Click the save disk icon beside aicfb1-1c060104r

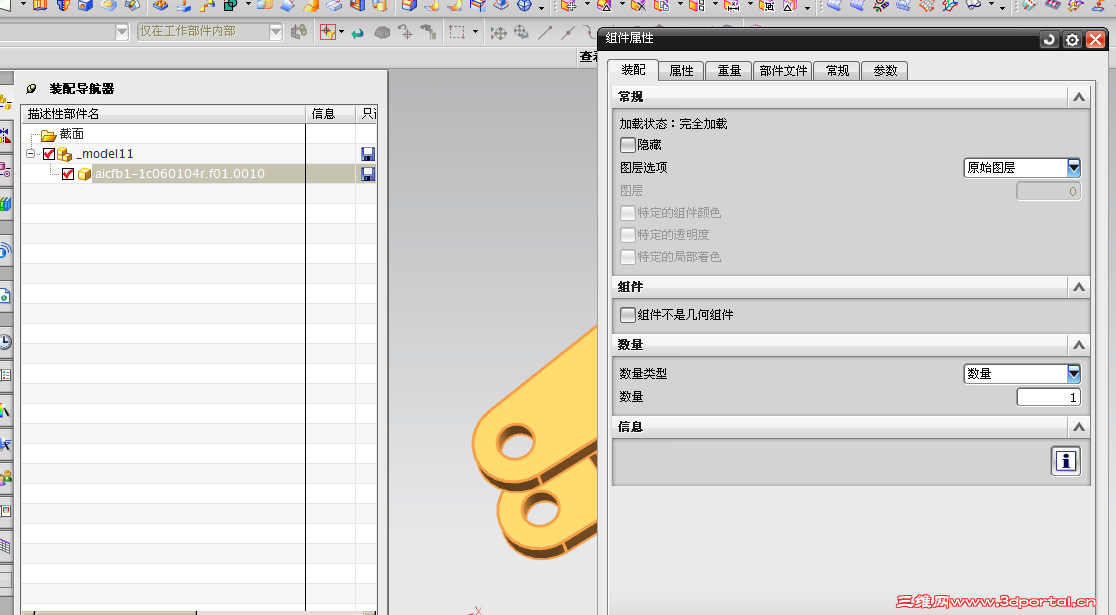(367, 173)
